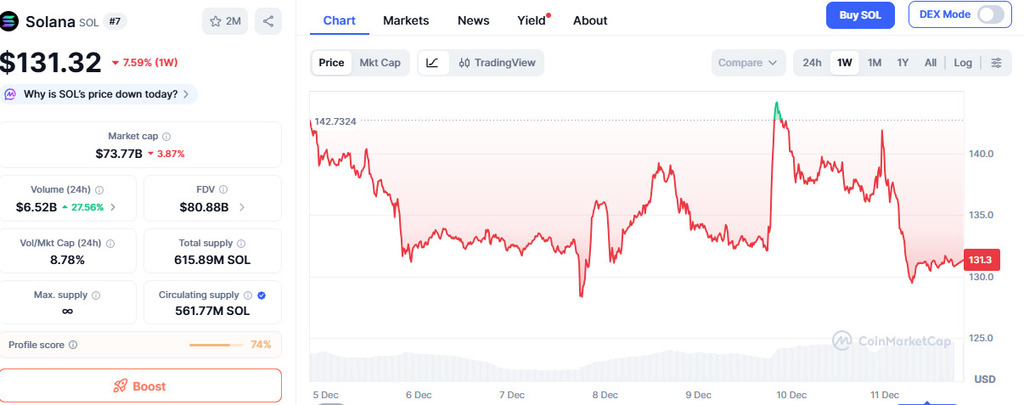This screenshot has height=405, width=1024.
Task: Open the Yield tab
Action: (x=532, y=20)
